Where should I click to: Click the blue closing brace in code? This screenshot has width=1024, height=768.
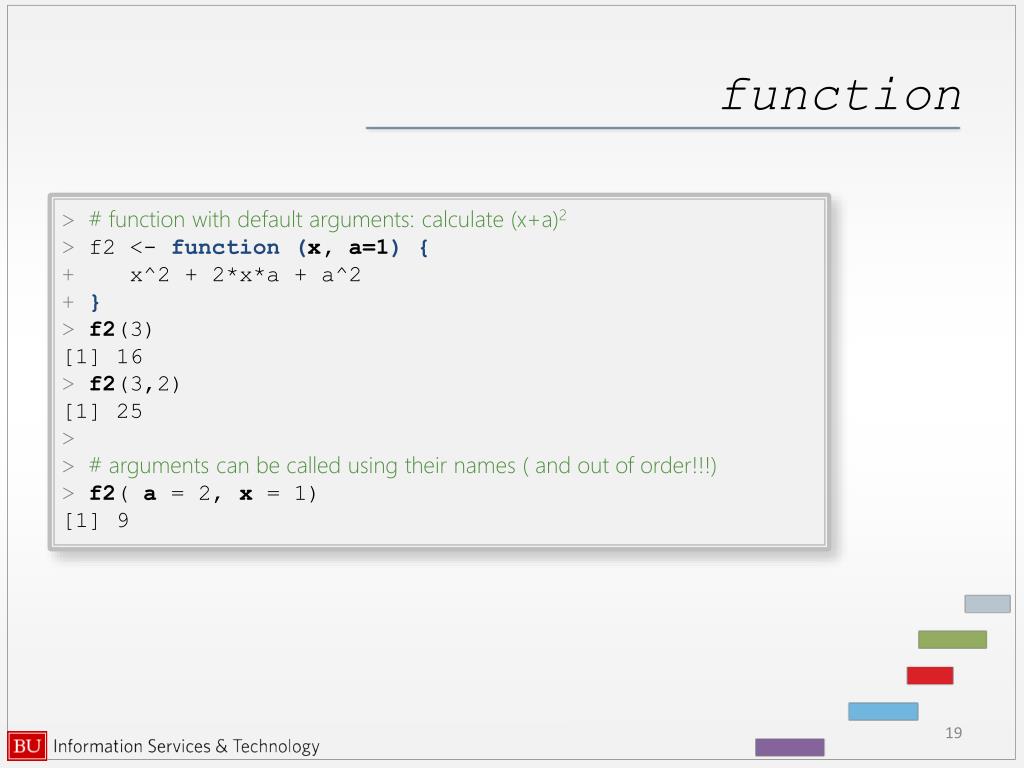click(95, 302)
